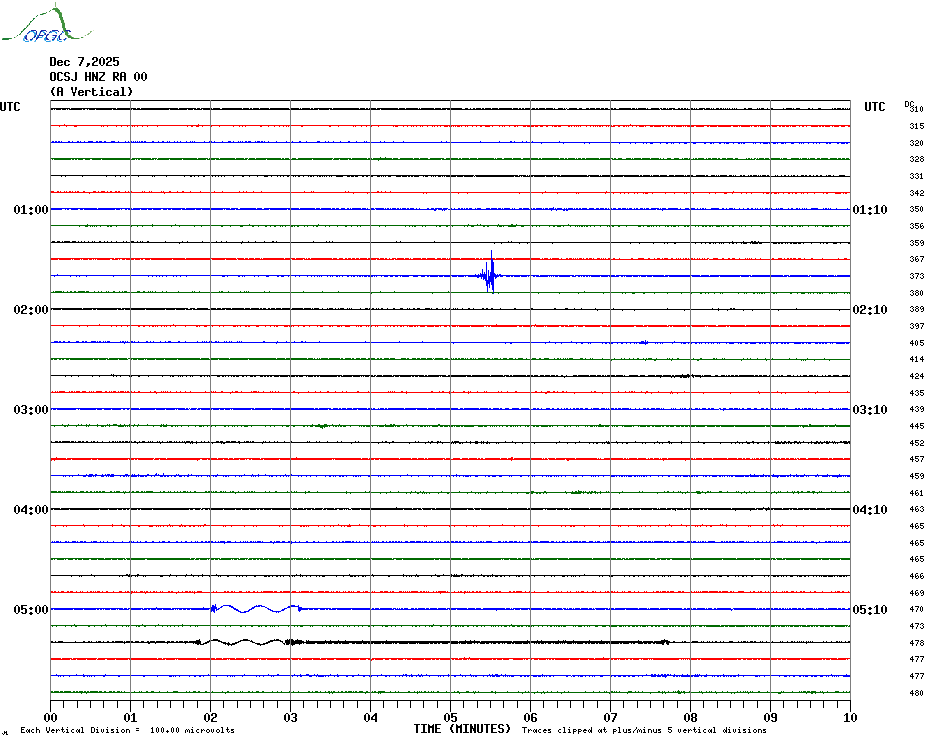930x744 pixels.
Task: Click the 'Traces clipped' footer note
Action: click(644, 730)
